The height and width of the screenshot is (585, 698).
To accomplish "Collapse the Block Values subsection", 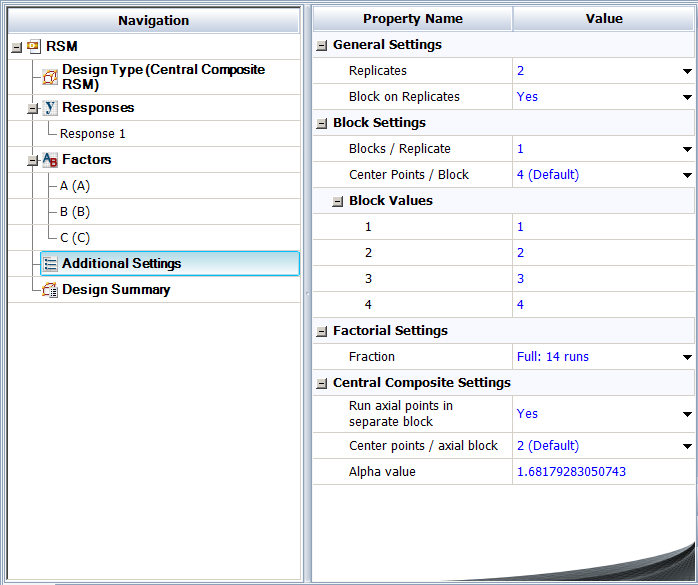I will click(x=337, y=202).
